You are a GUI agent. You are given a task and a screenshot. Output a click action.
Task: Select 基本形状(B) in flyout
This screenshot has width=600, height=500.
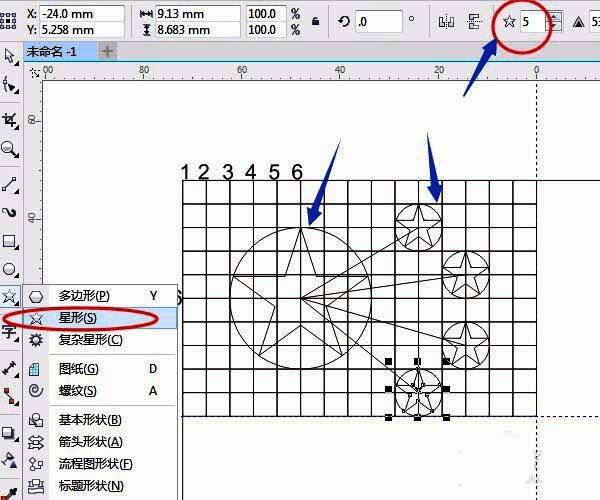coord(89,420)
